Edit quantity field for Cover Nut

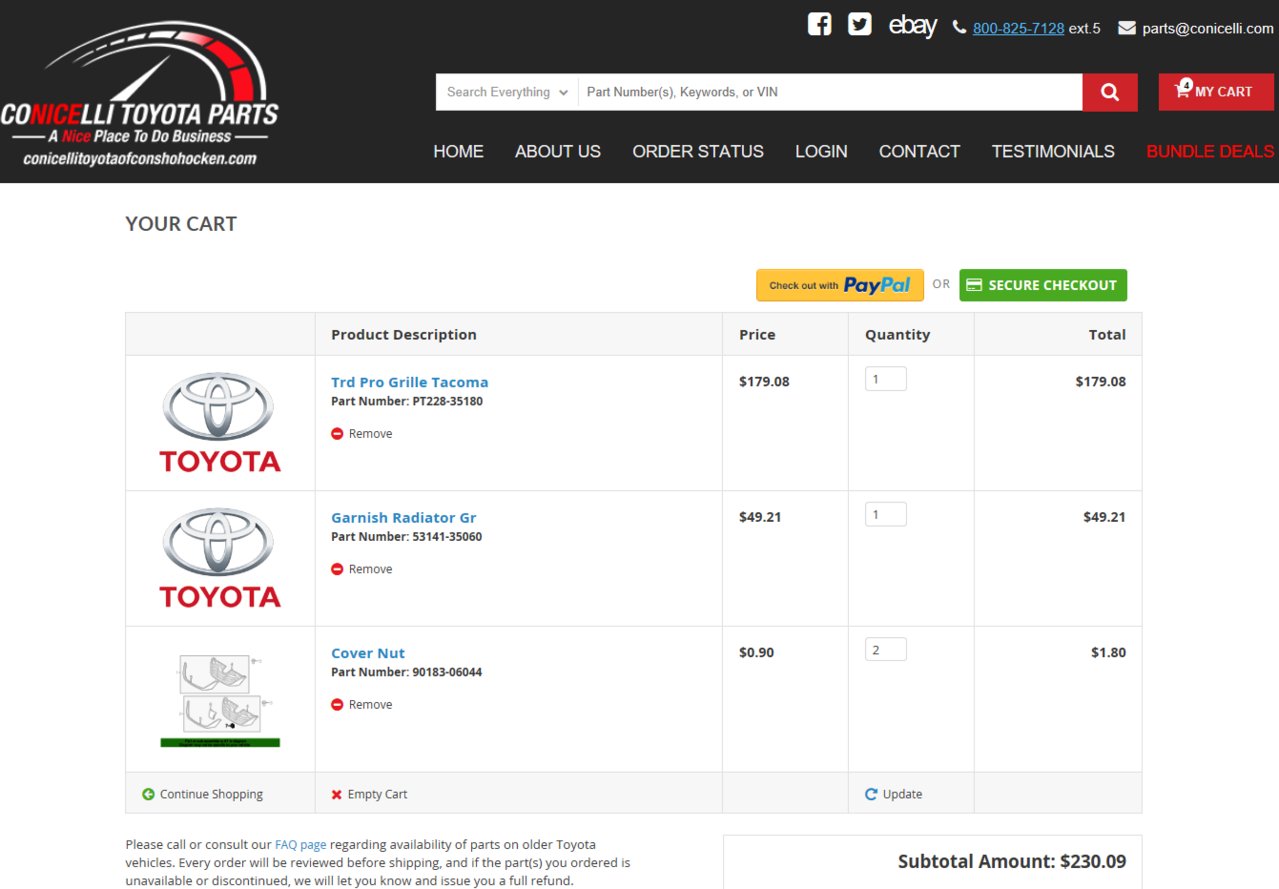pyautogui.click(x=886, y=650)
